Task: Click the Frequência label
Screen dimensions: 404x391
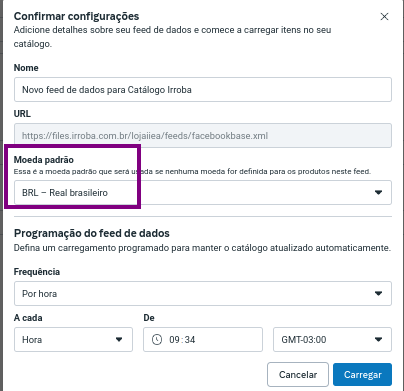Action: 37,272
